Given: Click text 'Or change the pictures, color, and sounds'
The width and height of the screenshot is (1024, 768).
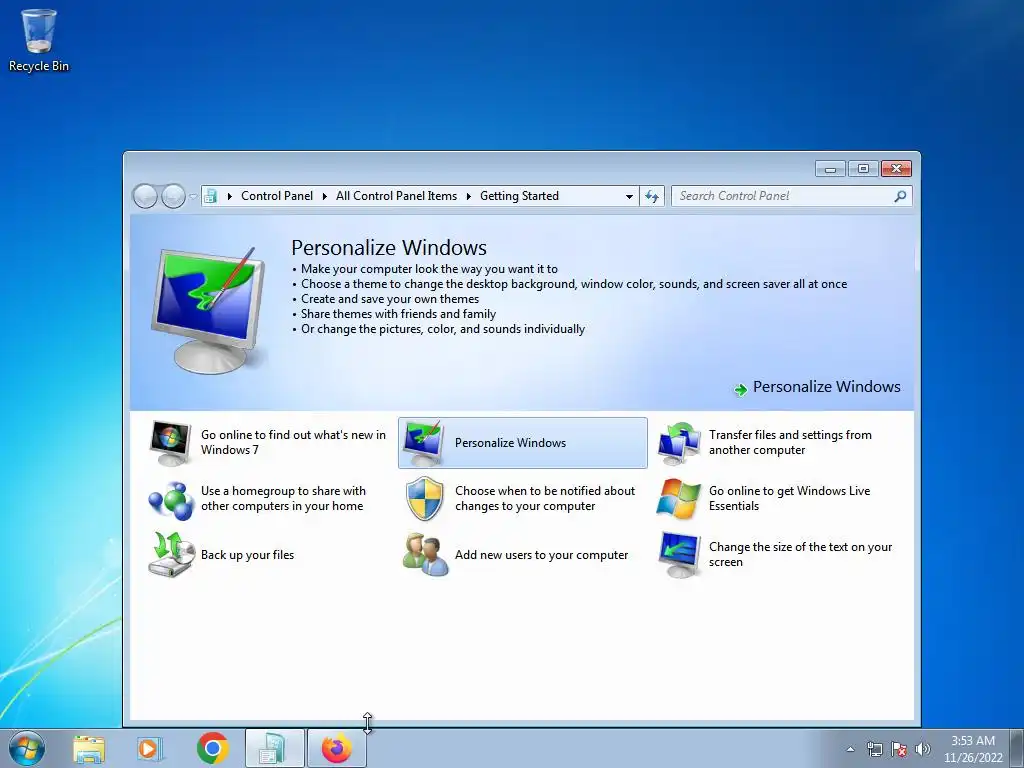Looking at the screenshot, I should point(443,329).
